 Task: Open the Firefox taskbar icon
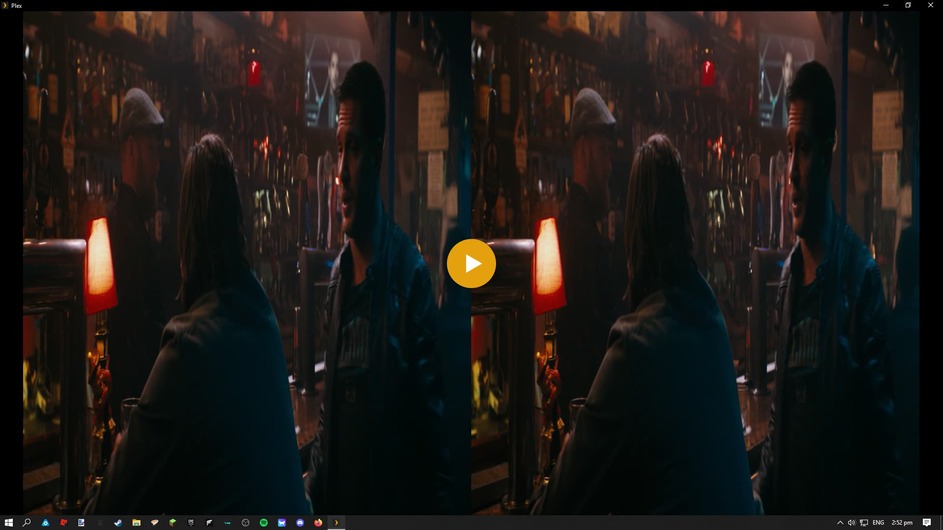pyautogui.click(x=318, y=523)
